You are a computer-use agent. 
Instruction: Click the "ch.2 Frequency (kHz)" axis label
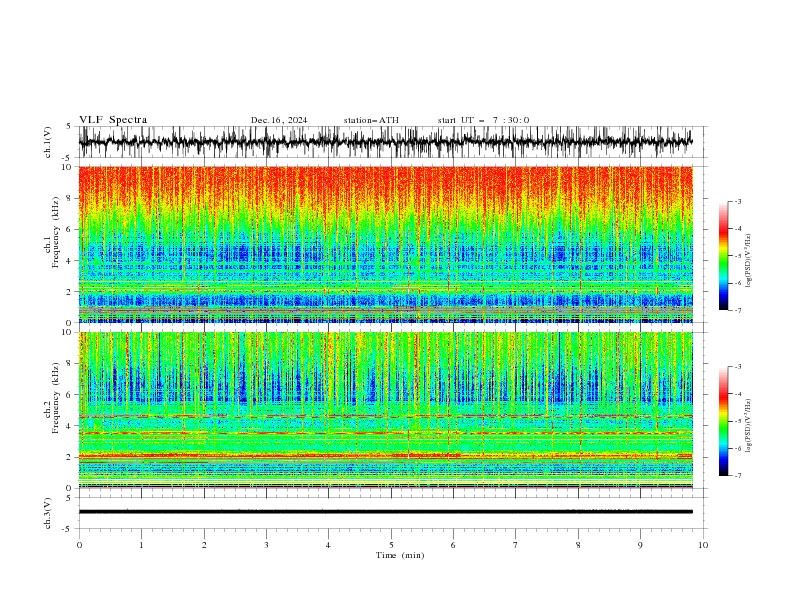tap(52, 398)
